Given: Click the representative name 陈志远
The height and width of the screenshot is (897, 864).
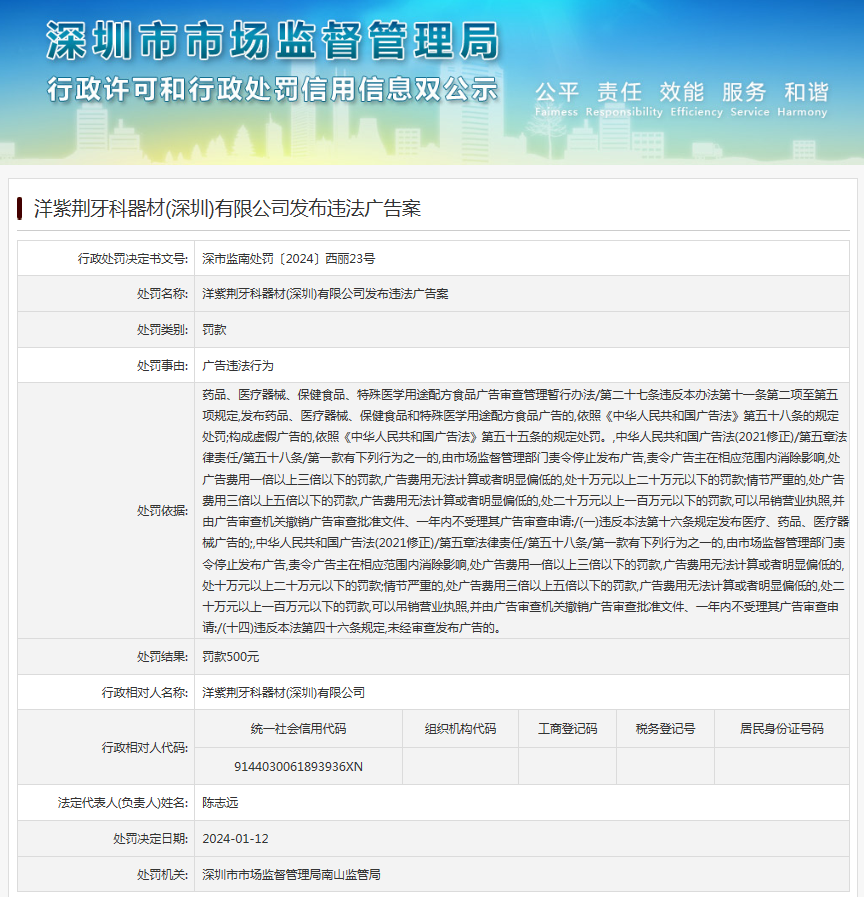Looking at the screenshot, I should click(x=220, y=803).
